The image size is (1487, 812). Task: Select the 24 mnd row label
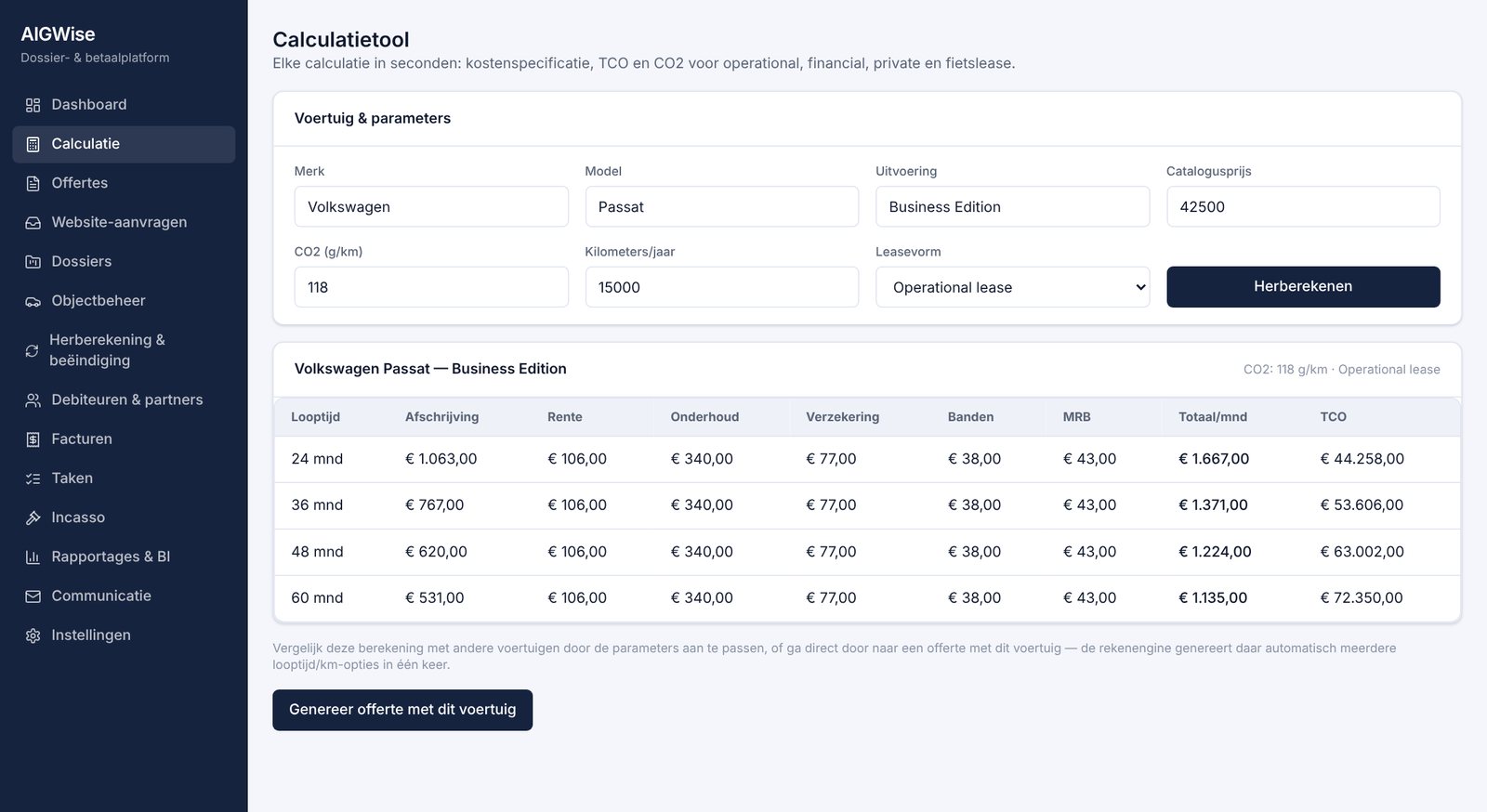pyautogui.click(x=317, y=459)
